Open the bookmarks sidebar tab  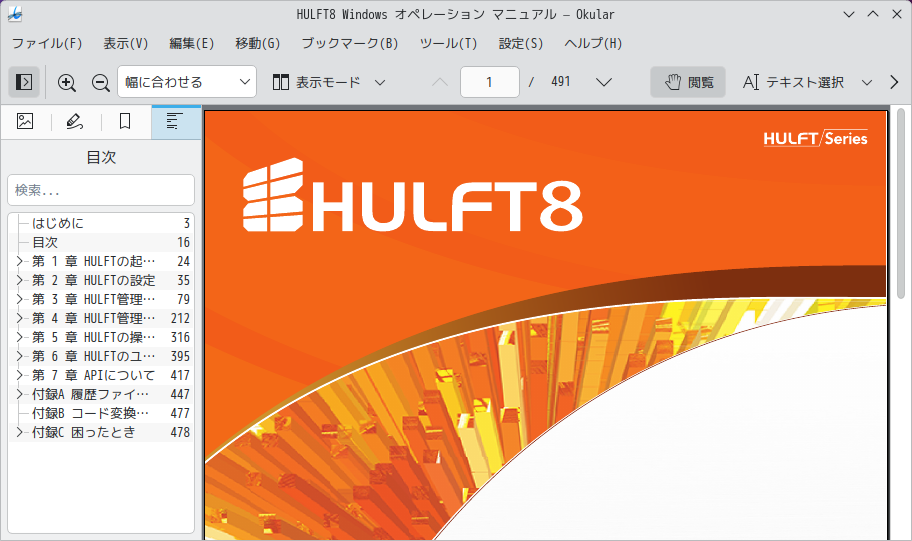pyautogui.click(x=125, y=122)
